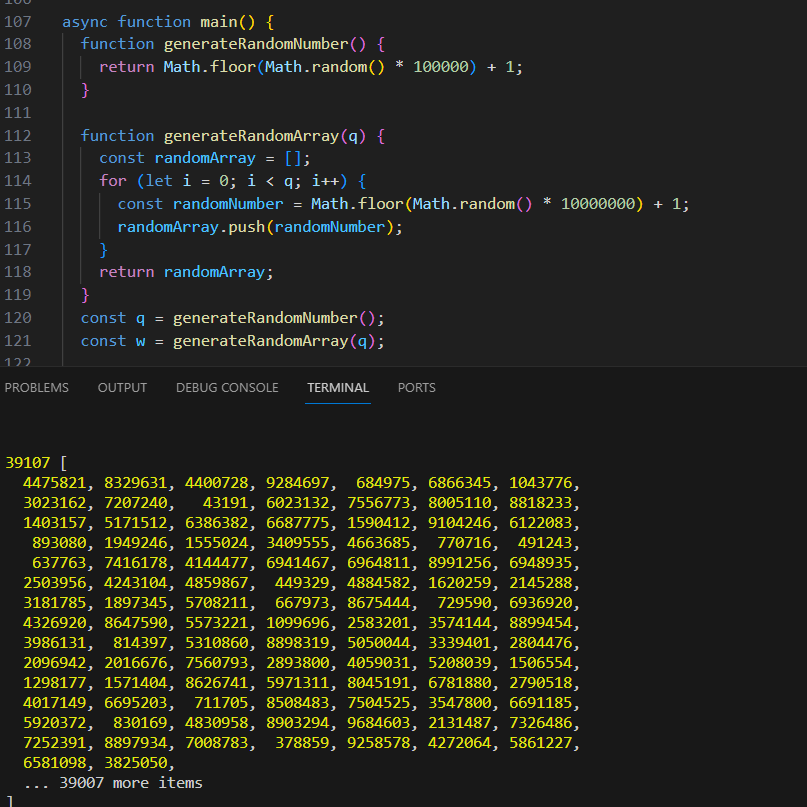Click the 10000000 literal on line 115
Viewport: 807px width, 807px height.
(598, 204)
